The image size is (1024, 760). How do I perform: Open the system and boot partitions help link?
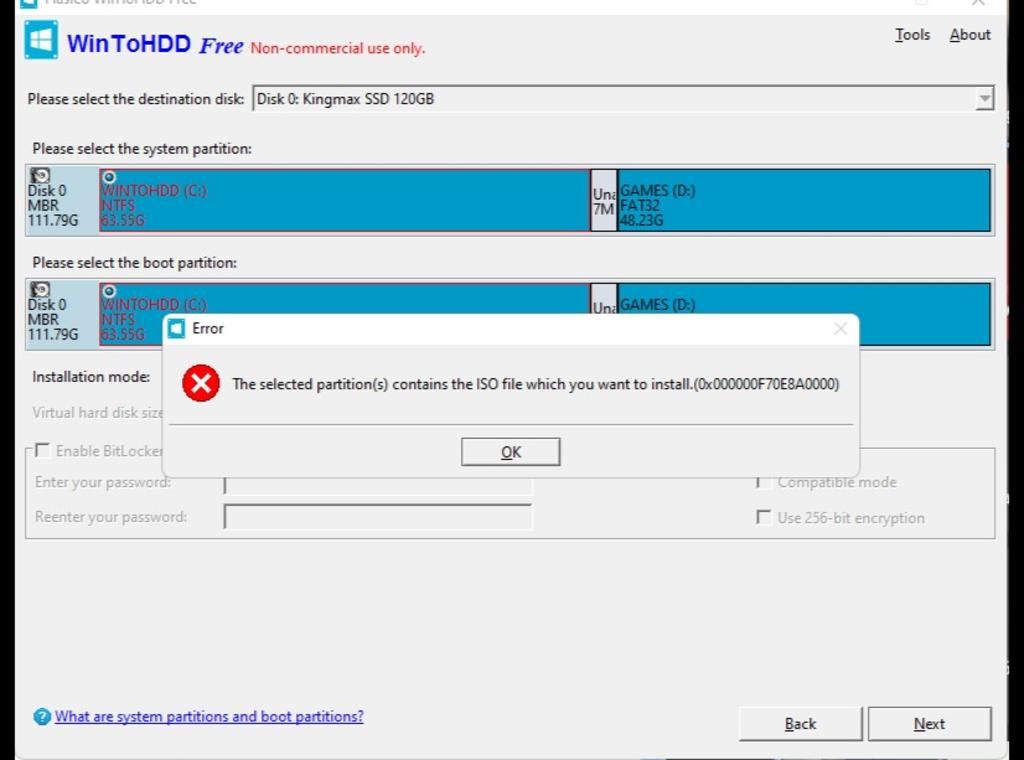(x=209, y=716)
